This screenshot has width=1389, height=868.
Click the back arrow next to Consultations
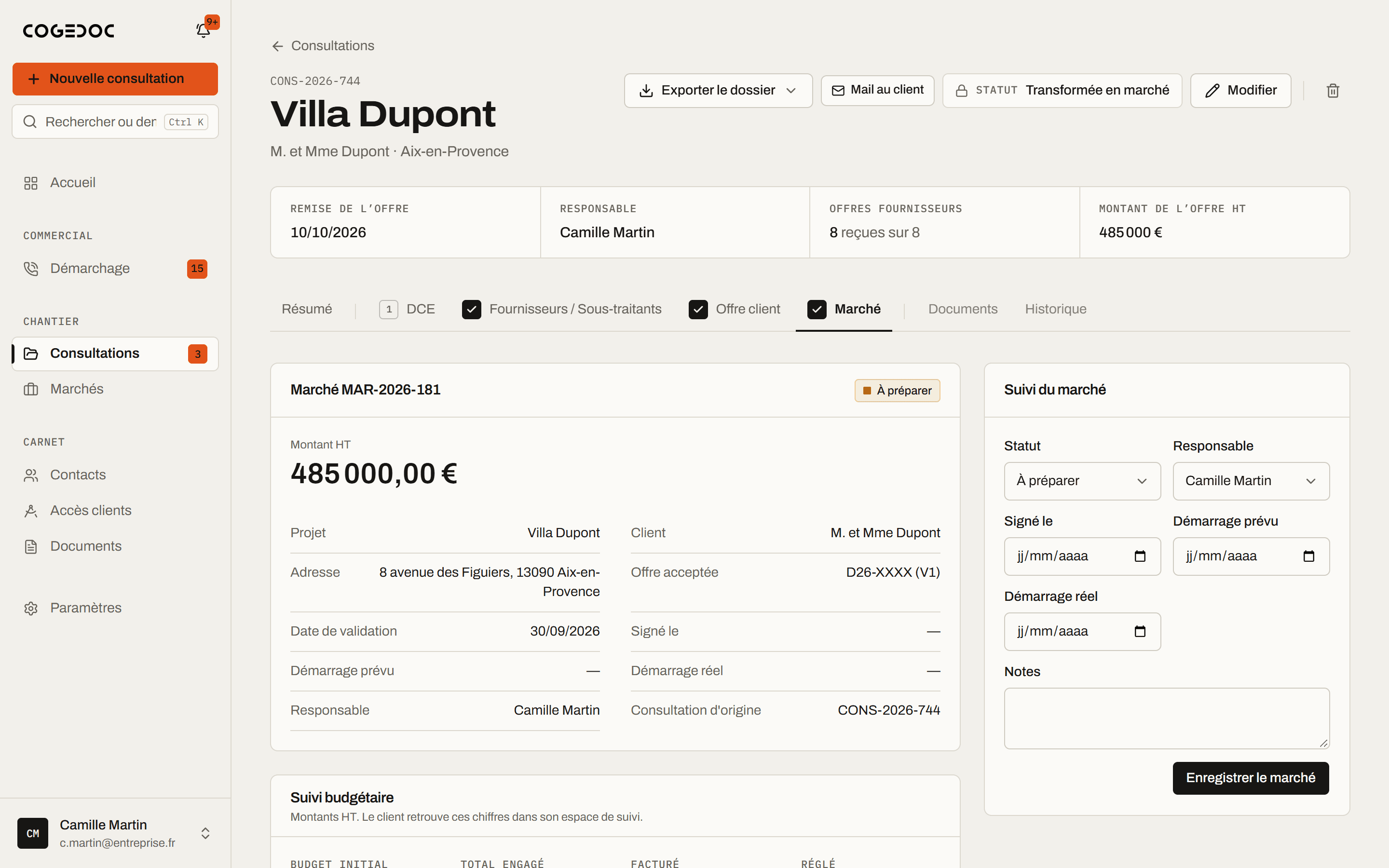(278, 46)
